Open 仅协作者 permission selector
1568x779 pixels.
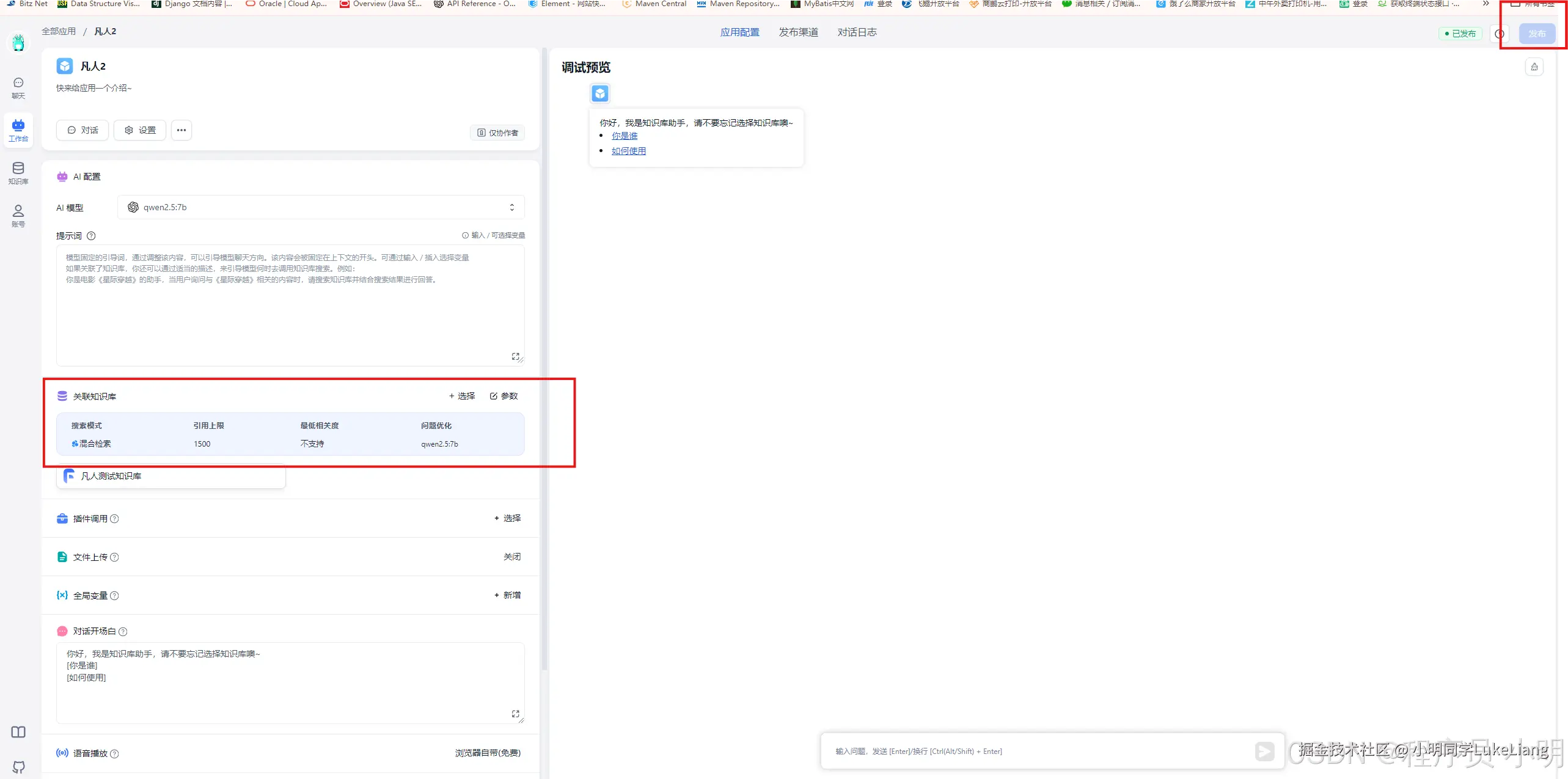coord(497,133)
